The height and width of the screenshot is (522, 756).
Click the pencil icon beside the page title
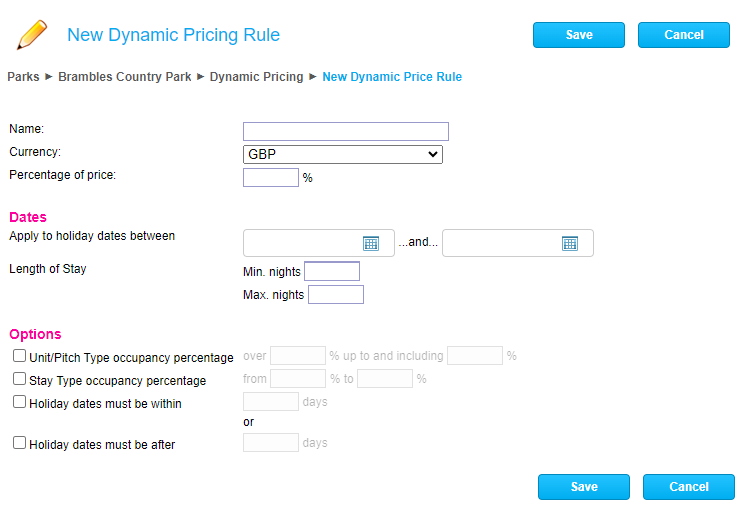pyautogui.click(x=32, y=35)
